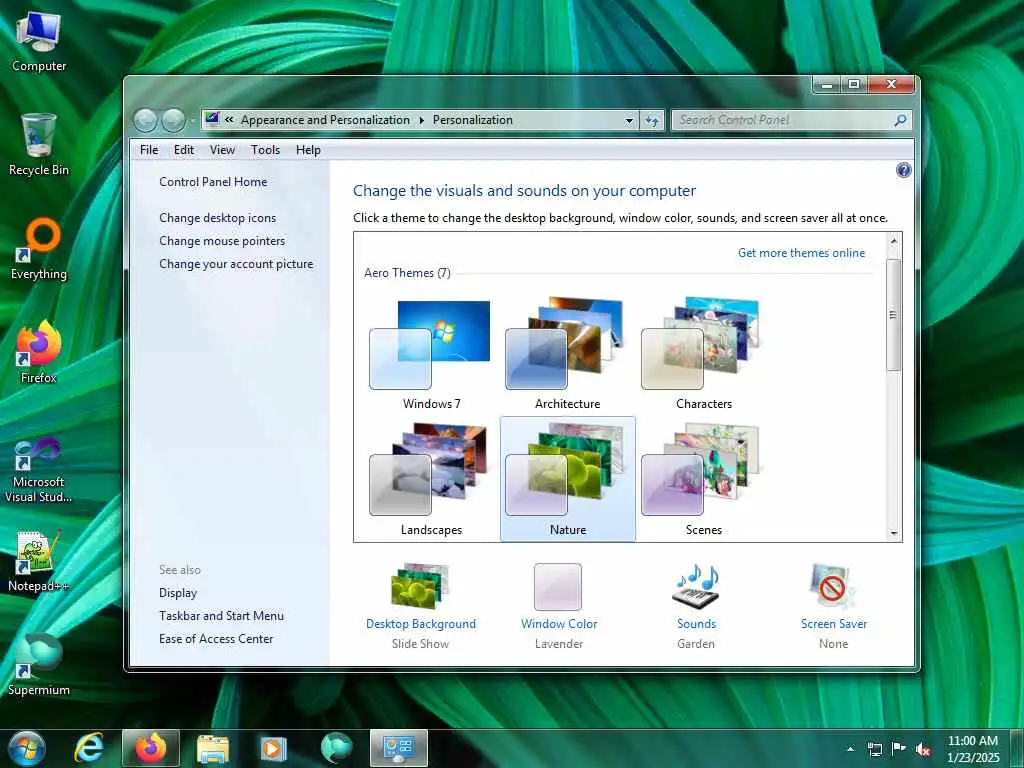The width and height of the screenshot is (1024, 768).
Task: Open Supermium from the taskbar
Action: [x=336, y=748]
